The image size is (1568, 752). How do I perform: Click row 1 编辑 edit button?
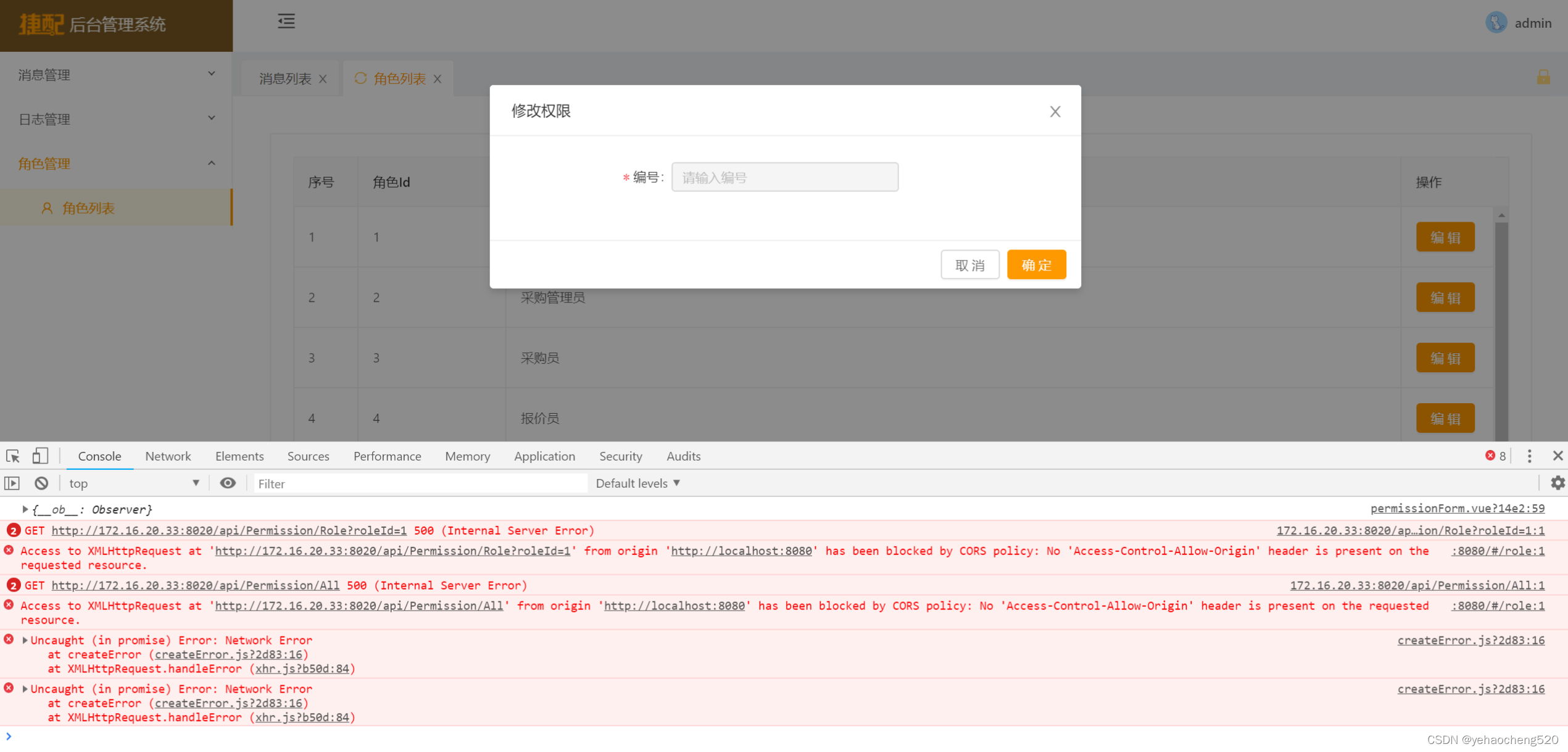1445,237
